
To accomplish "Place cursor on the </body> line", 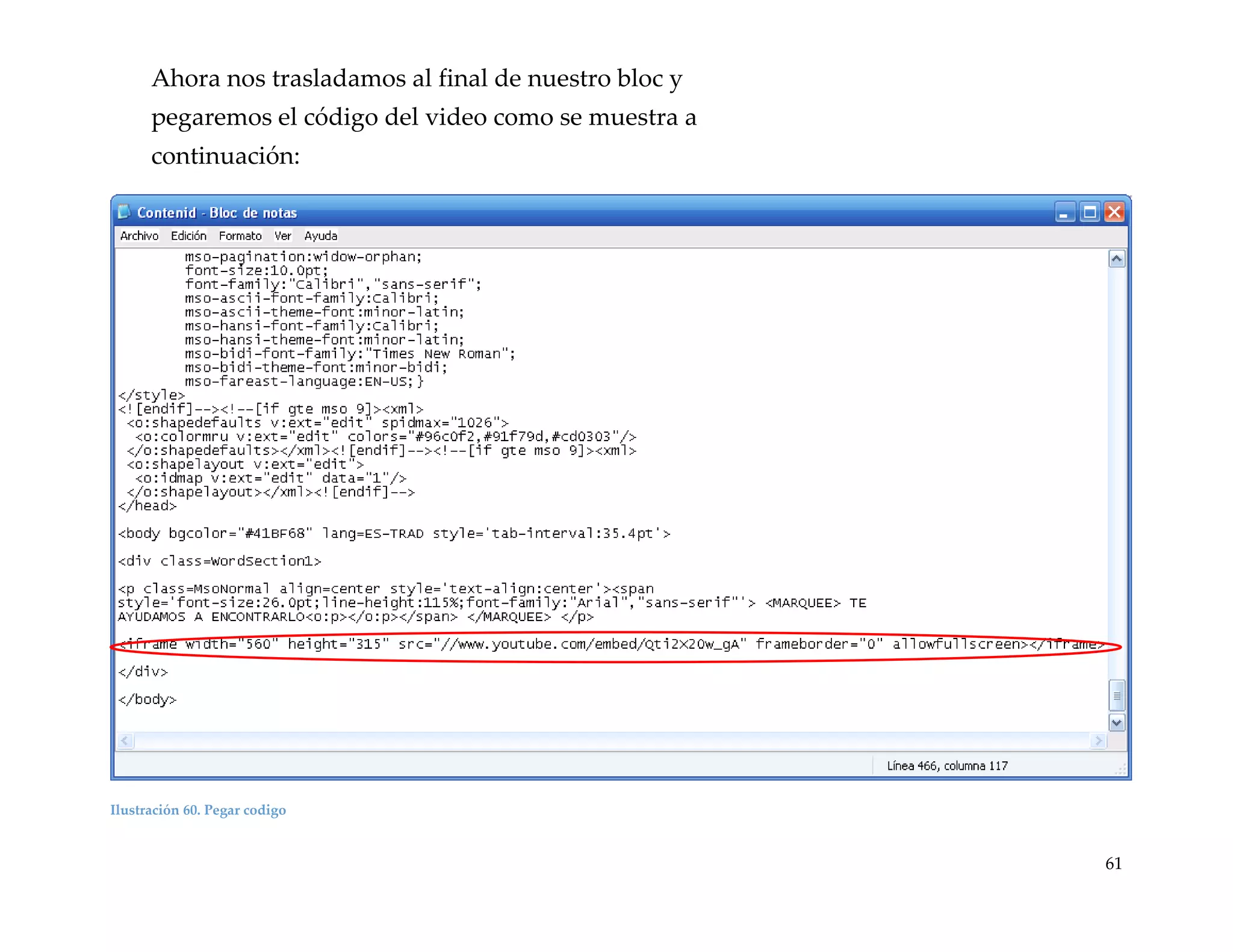I will [148, 699].
